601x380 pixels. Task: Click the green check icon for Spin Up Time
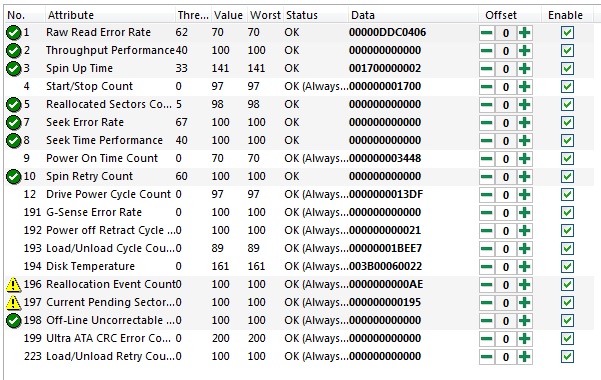tap(13, 69)
